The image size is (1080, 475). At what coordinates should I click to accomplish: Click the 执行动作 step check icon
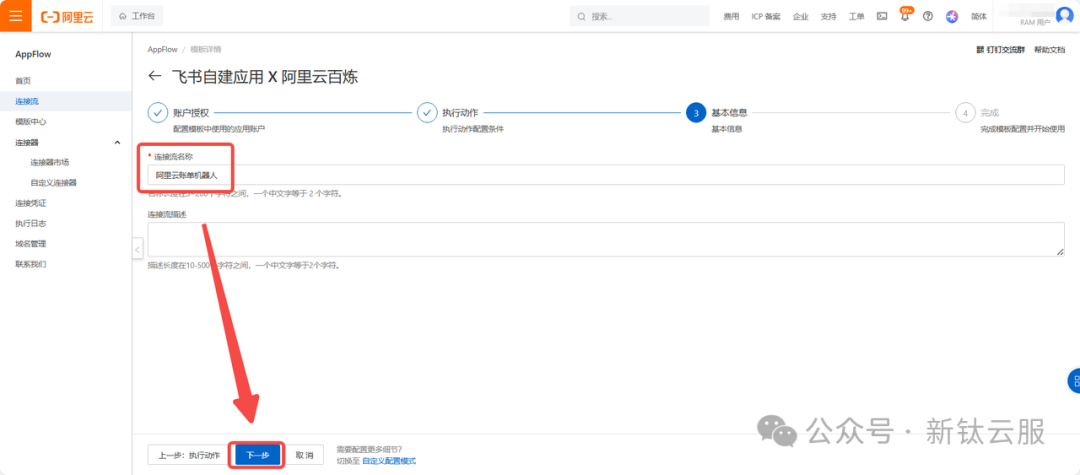(427, 113)
